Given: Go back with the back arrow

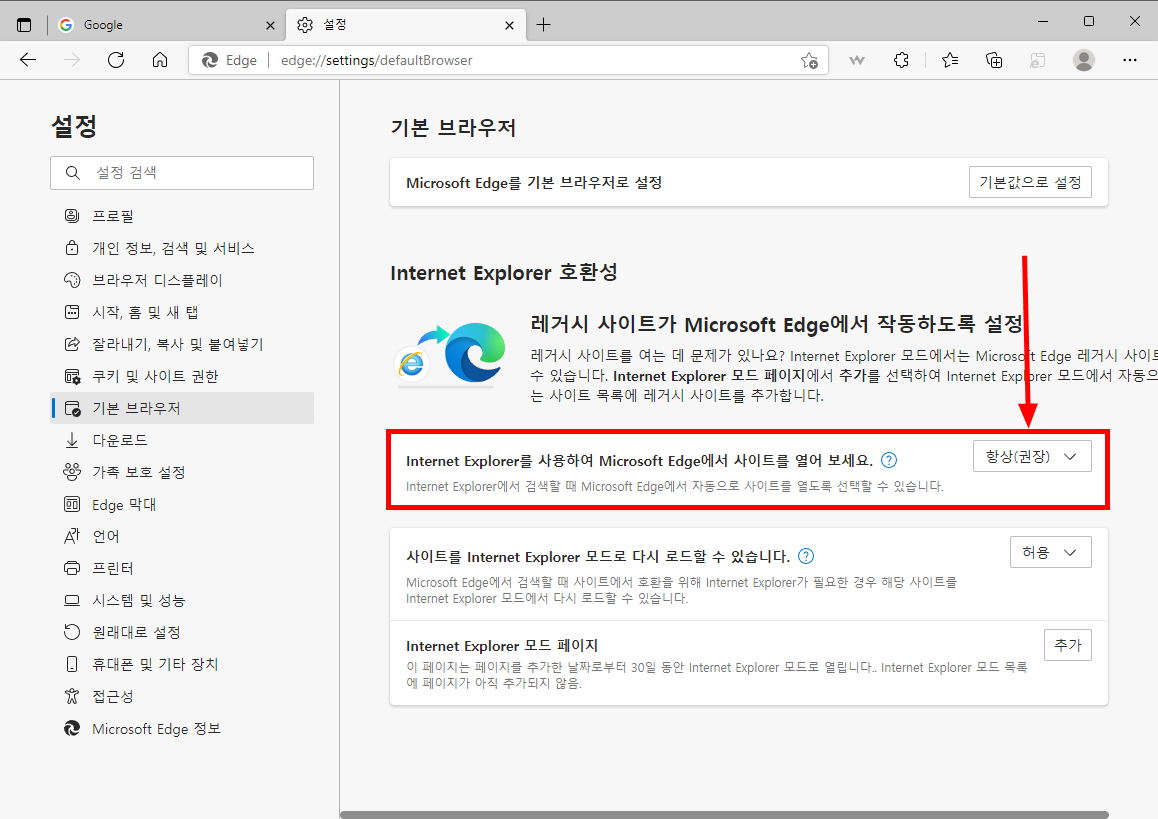Looking at the screenshot, I should (x=28, y=60).
